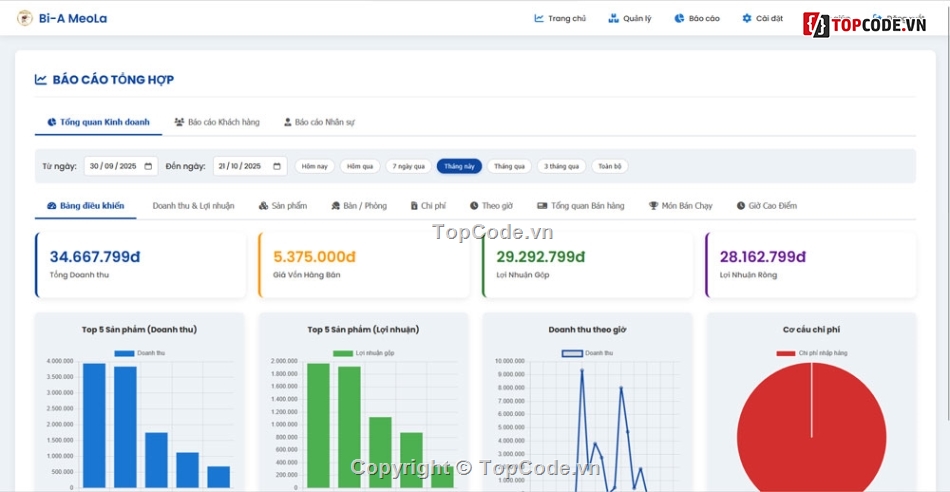Click the Toàn bộ date range button
This screenshot has height=492, width=950.
point(609,166)
